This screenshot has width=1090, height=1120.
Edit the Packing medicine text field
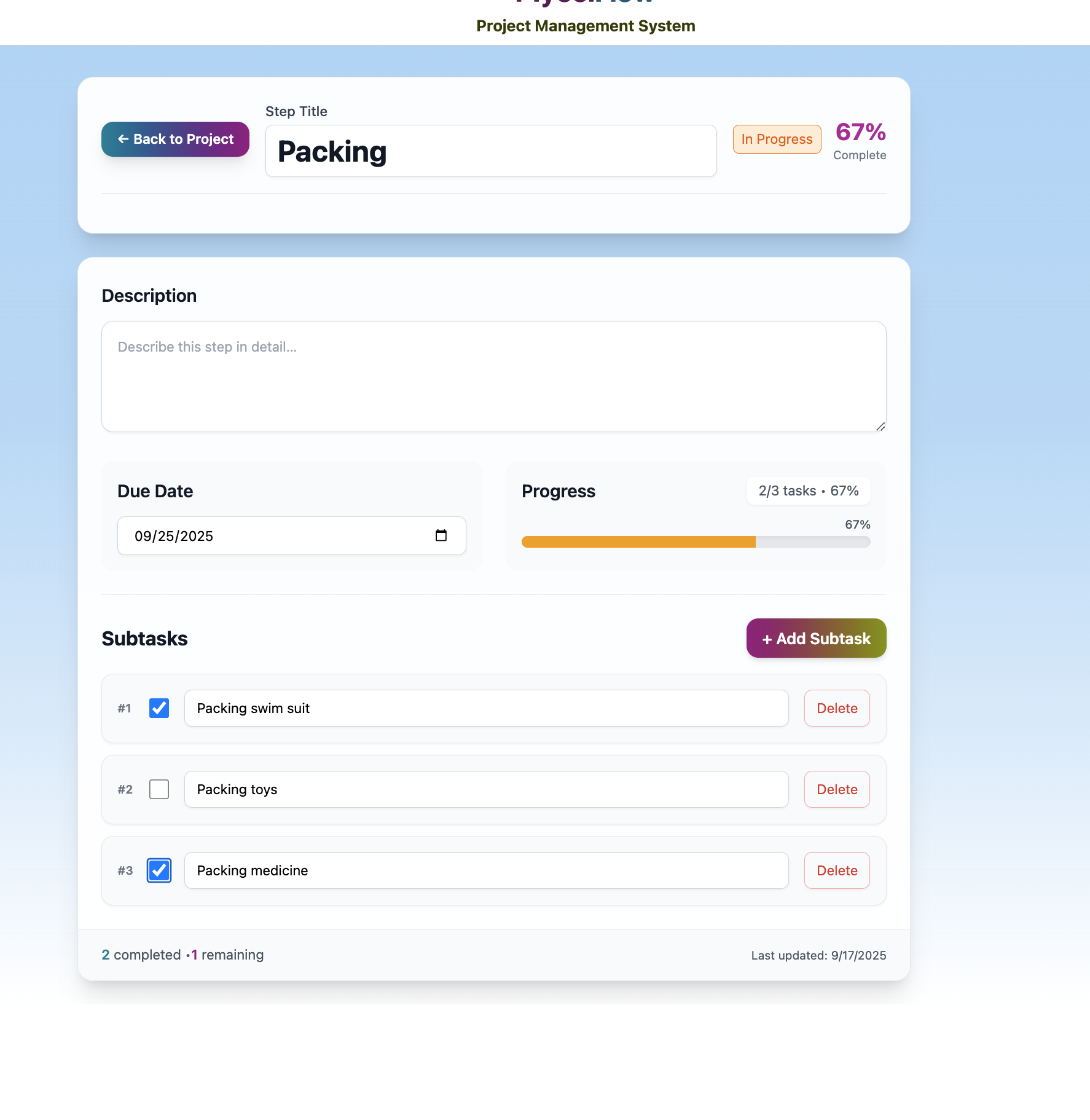(x=485, y=870)
